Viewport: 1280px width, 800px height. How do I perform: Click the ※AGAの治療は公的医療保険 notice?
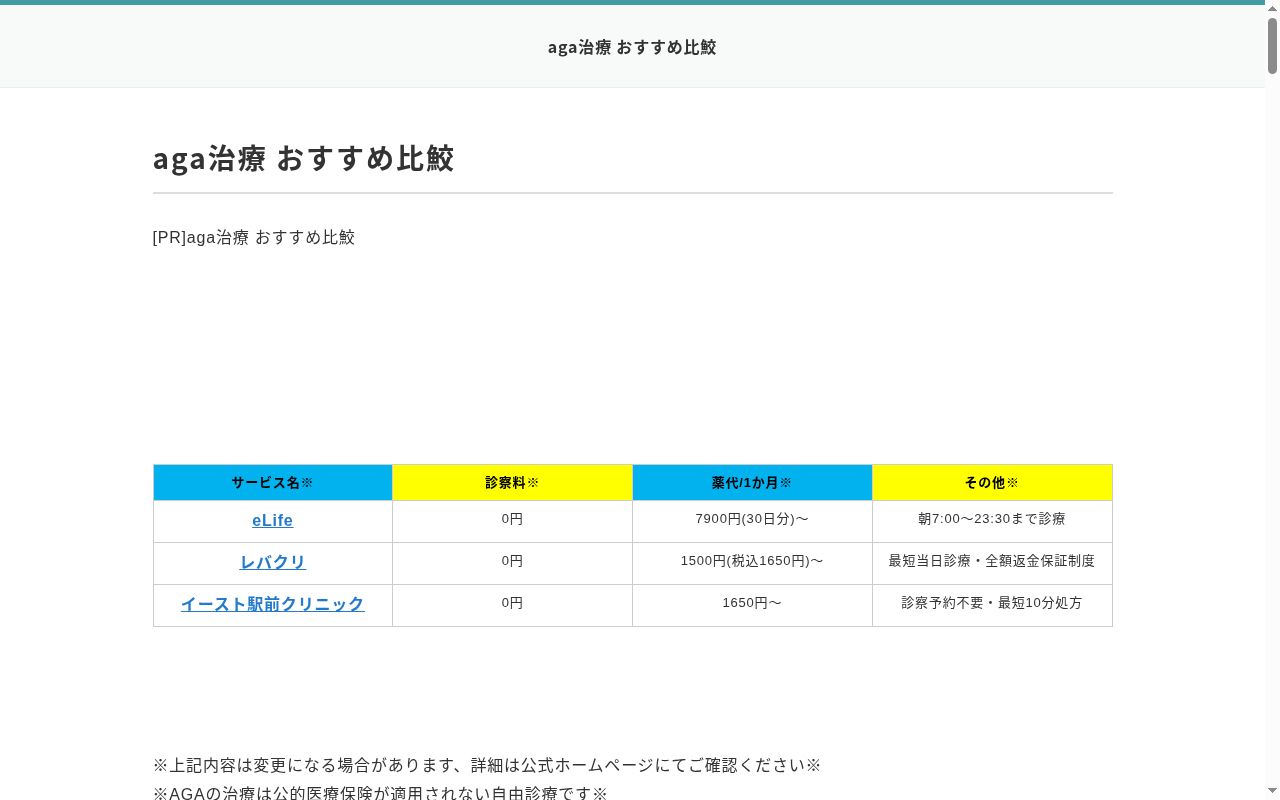tap(380, 792)
